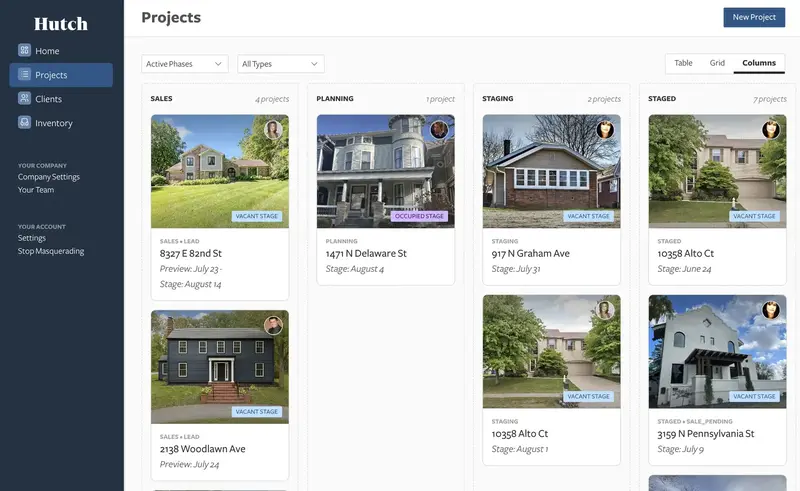Click the '4 projects' count label
Image resolution: width=800 pixels, height=491 pixels.
tap(272, 99)
